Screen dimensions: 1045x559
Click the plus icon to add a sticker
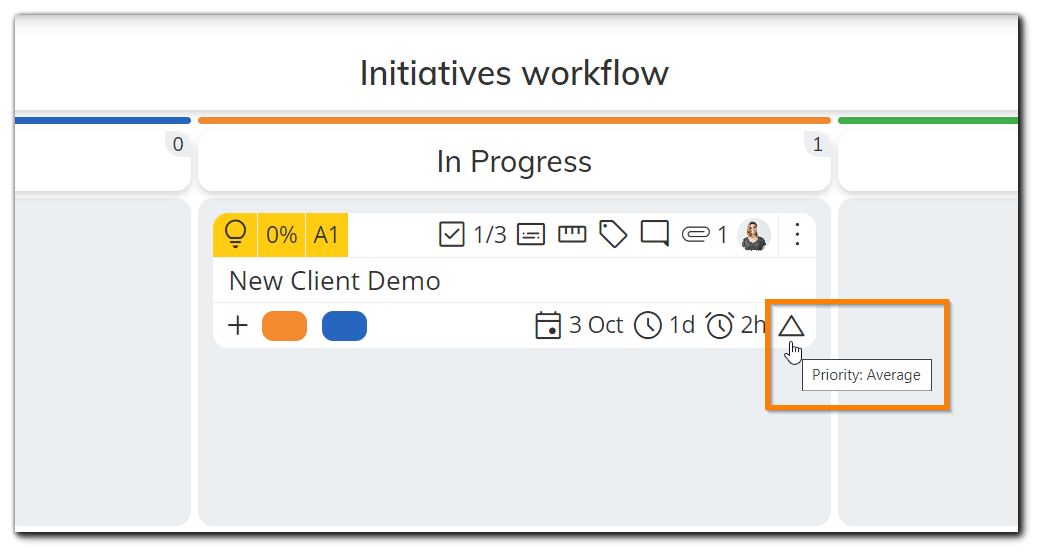coord(237,326)
